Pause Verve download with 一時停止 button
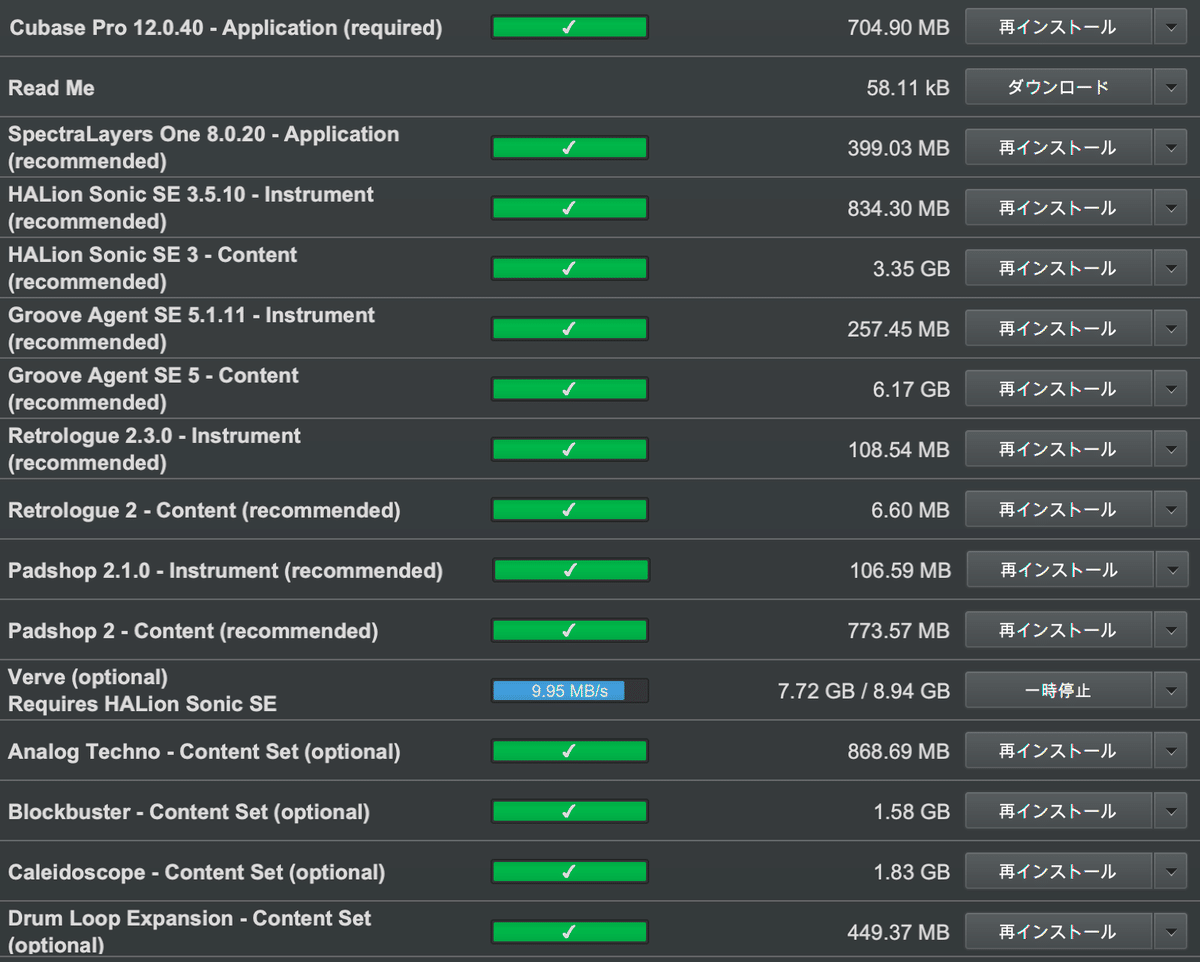 (1058, 690)
